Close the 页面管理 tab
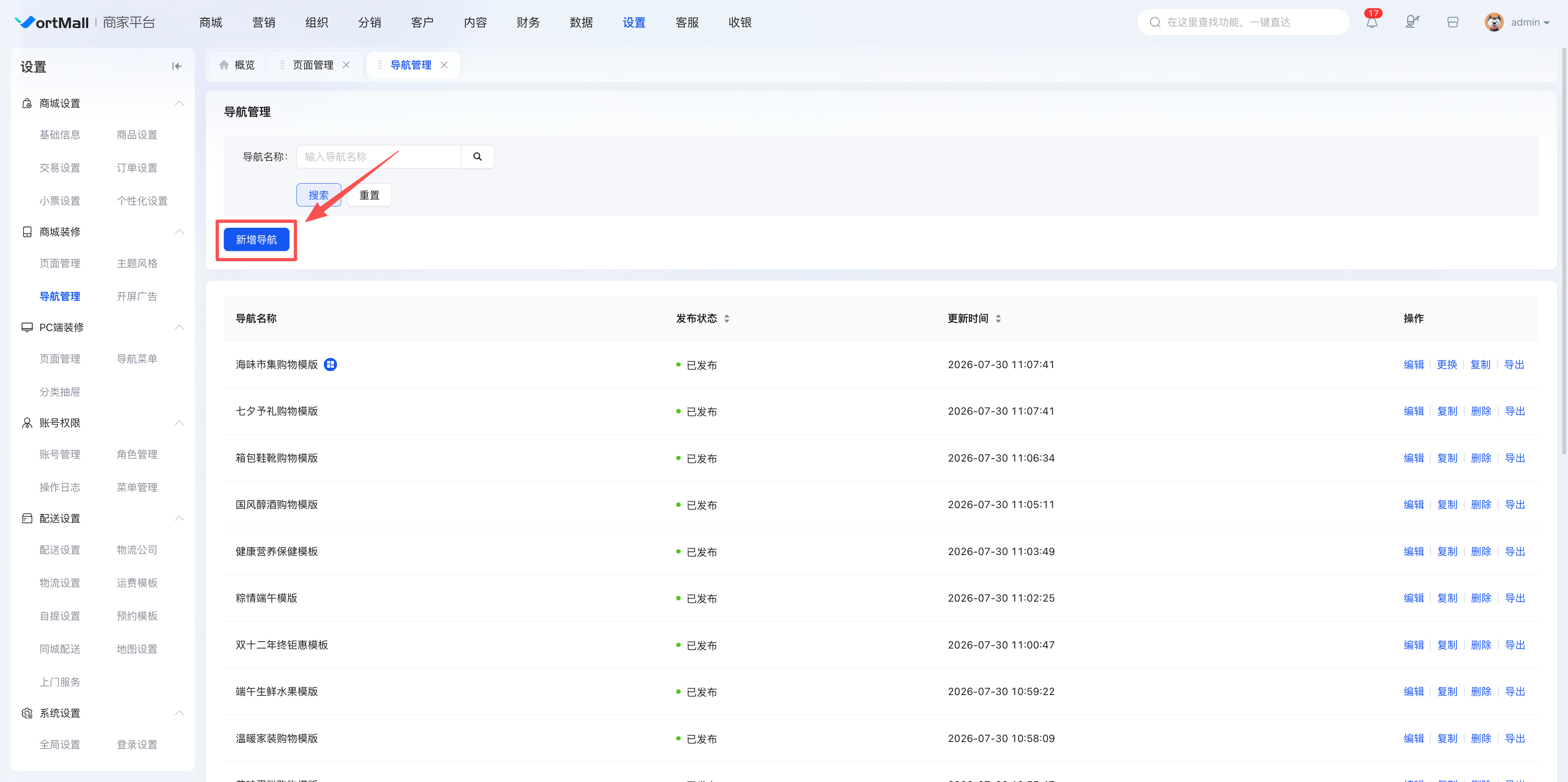This screenshot has width=1568, height=782. click(346, 64)
